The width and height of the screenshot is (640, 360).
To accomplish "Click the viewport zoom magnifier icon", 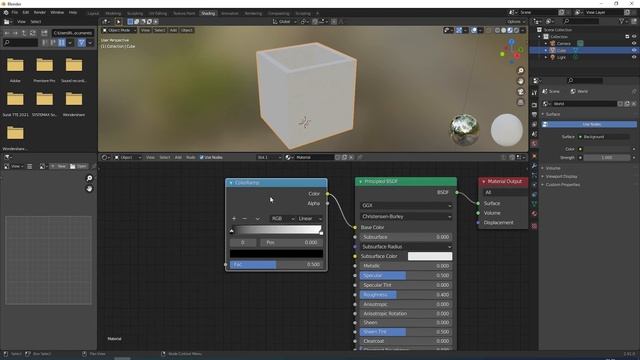I will [520, 71].
